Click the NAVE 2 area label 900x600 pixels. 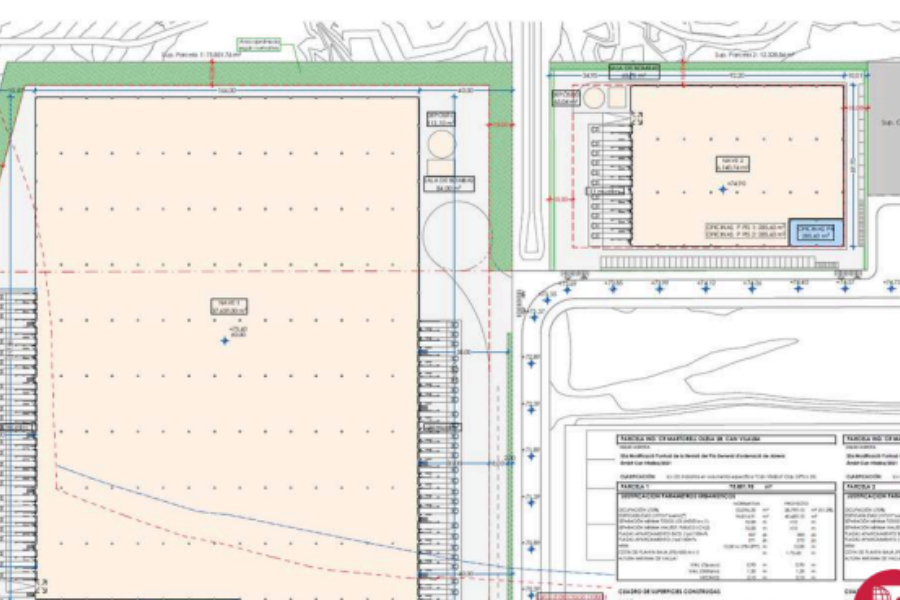tap(733, 163)
